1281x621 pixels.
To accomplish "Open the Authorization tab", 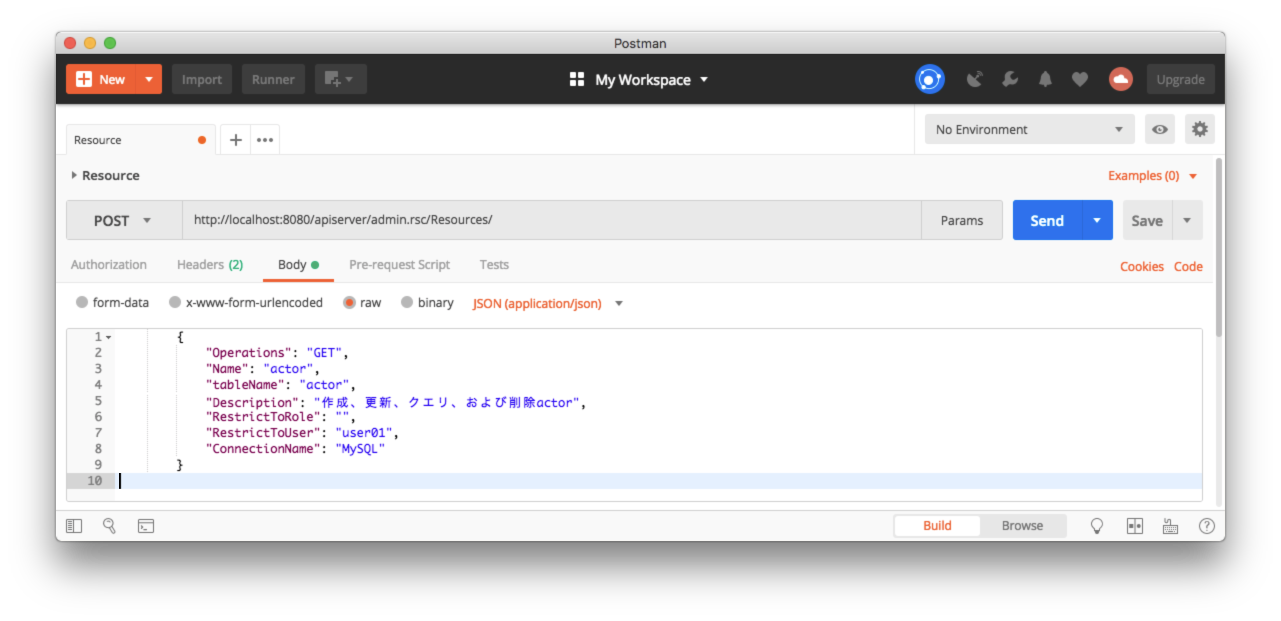I will click(109, 265).
